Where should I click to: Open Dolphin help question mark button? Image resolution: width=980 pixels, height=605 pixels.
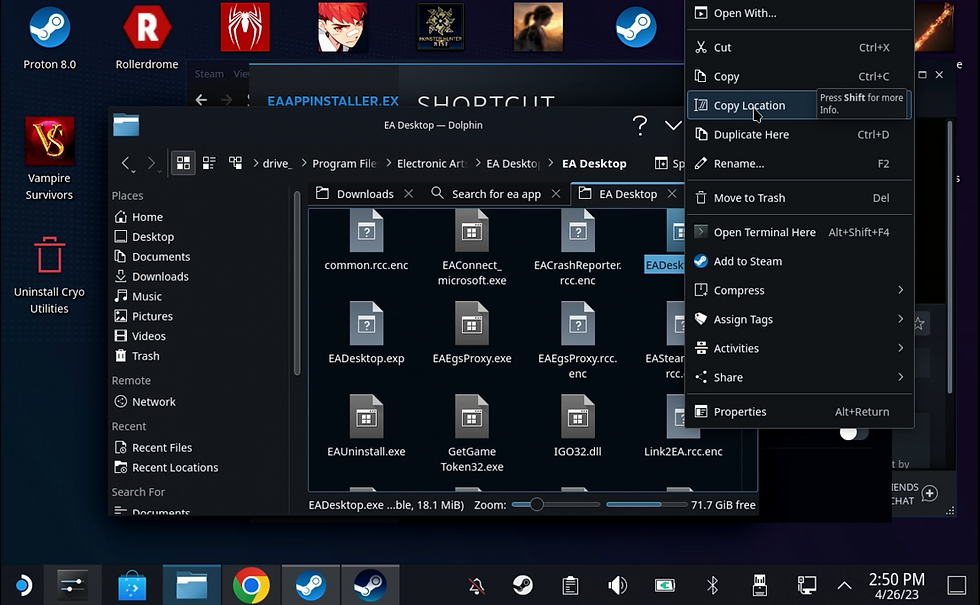click(x=640, y=125)
